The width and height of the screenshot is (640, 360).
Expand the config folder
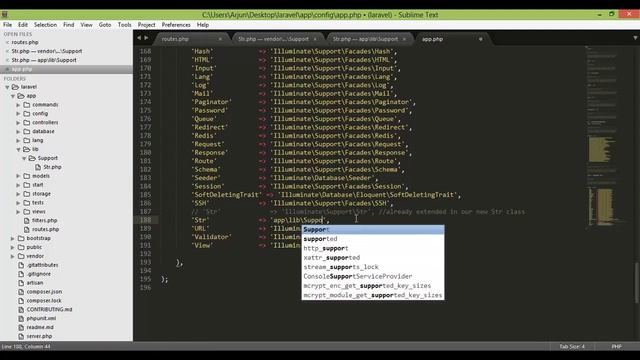[x=18, y=114]
